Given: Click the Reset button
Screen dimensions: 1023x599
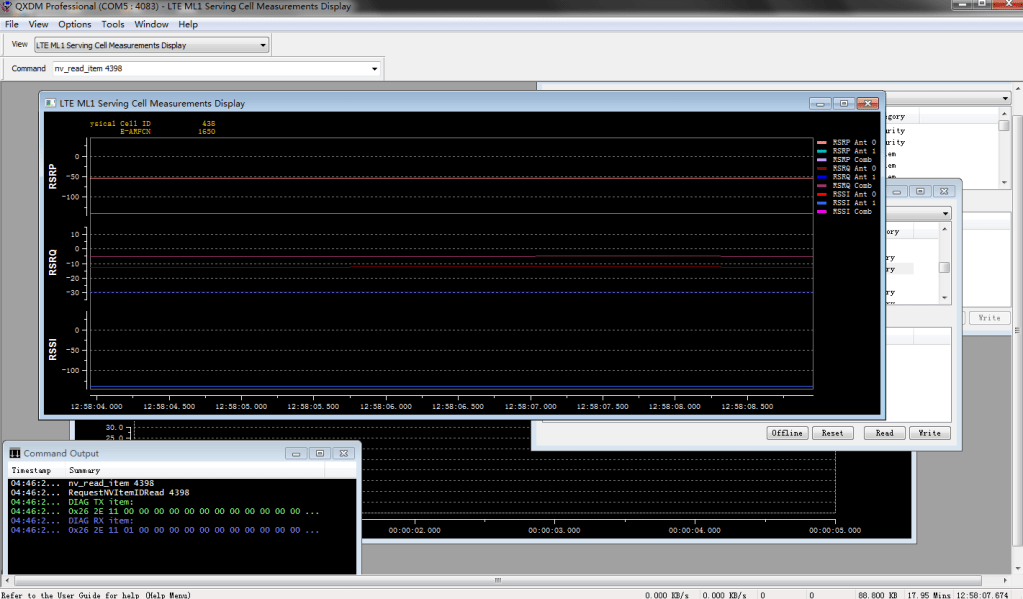Looking at the screenshot, I should pos(832,433).
